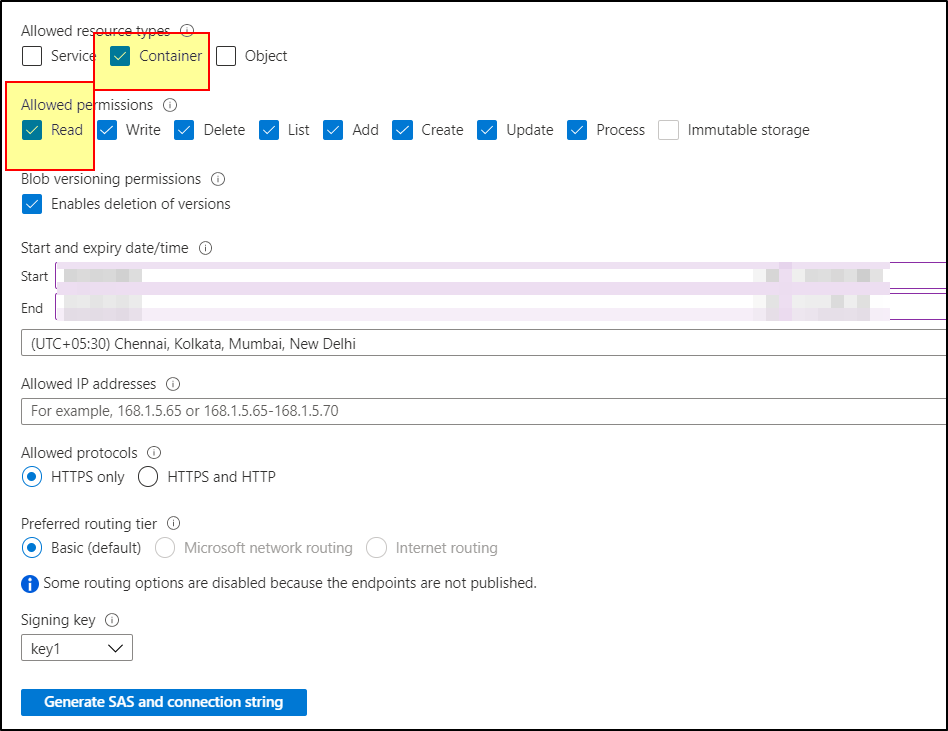Click blue info icon about routing options
This screenshot has width=948, height=731.
tap(30, 583)
